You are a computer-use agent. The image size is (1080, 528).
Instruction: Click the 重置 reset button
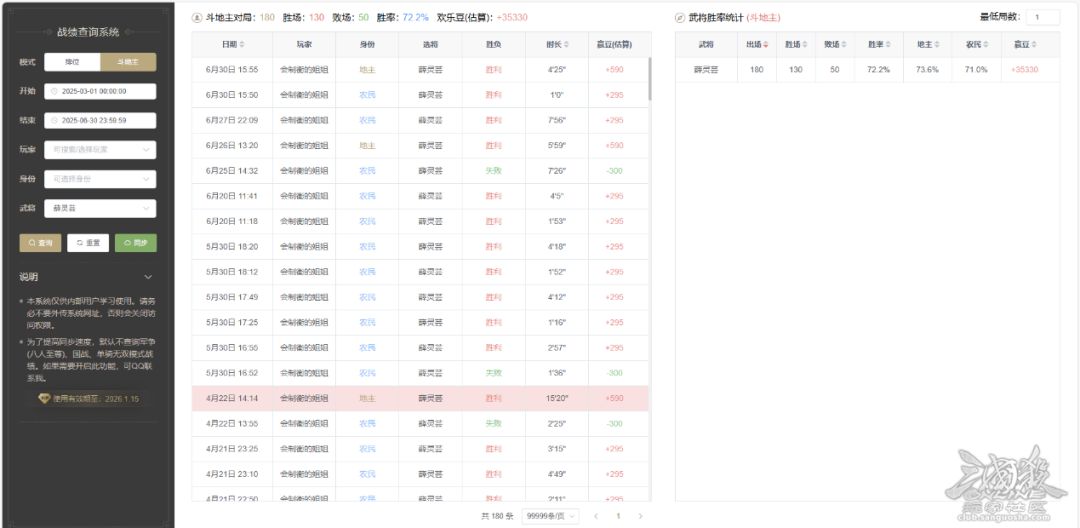(88, 243)
